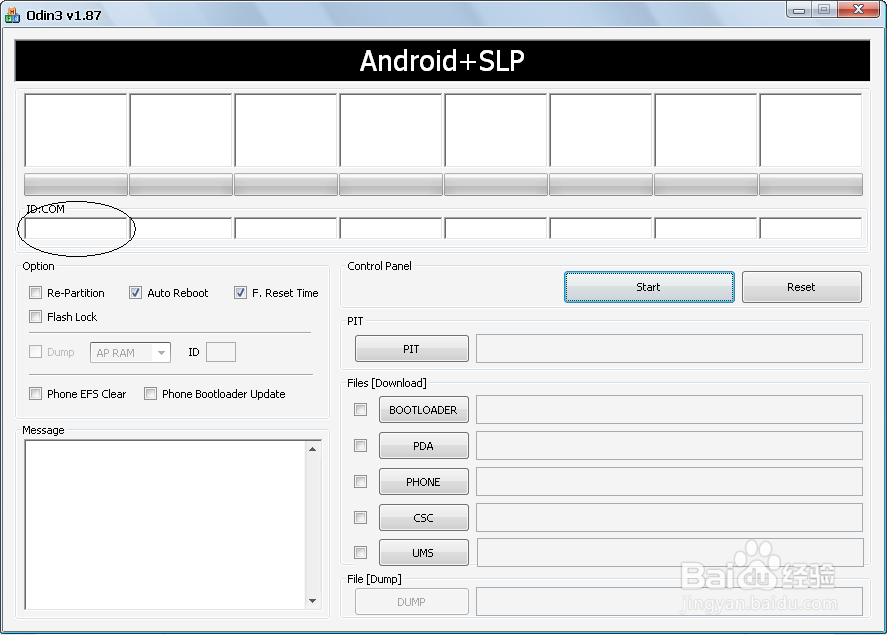Toggle the F. Reset Time checkbox
Image resolution: width=887 pixels, height=635 pixels.
241,293
